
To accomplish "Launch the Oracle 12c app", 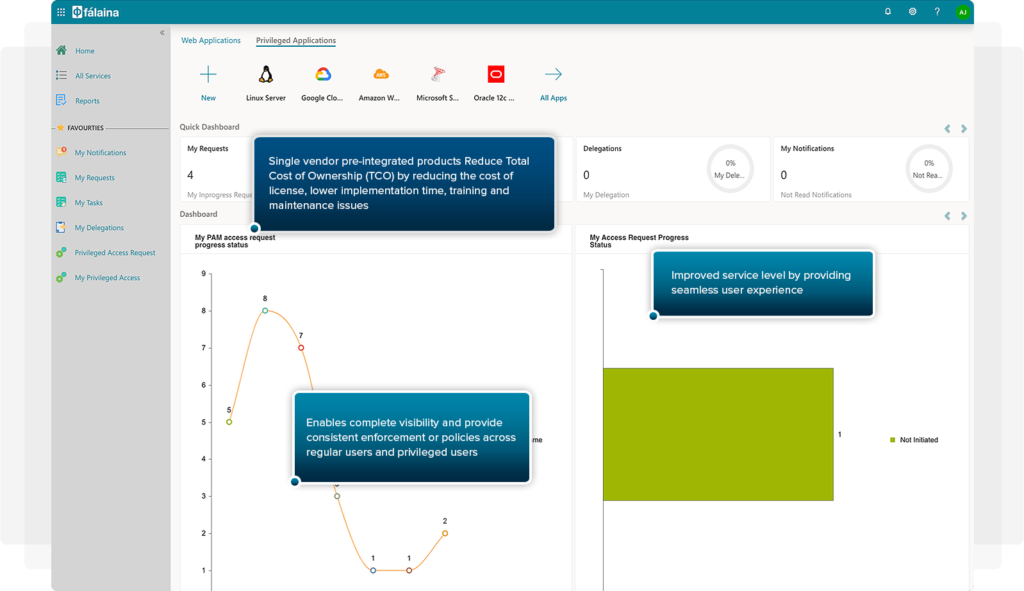I will [494, 83].
